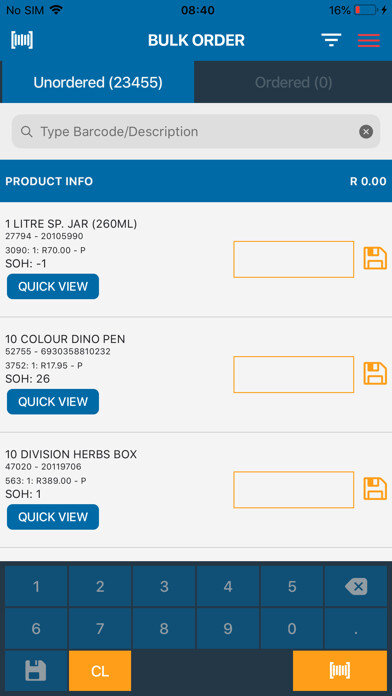The image size is (392, 696).
Task: Select quantity box for 10 COLOUR DINO PEN
Action: (293, 374)
